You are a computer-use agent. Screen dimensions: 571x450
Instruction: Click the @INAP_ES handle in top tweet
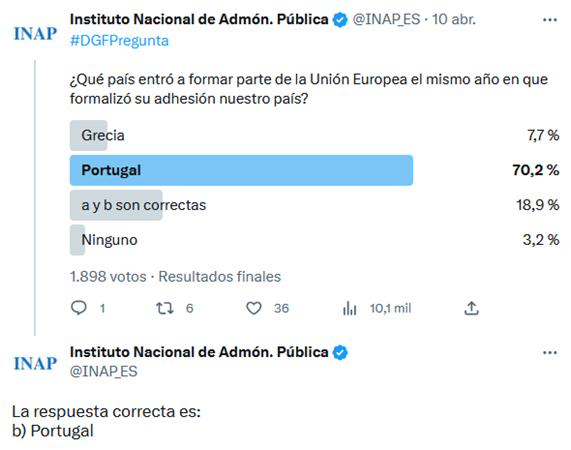386,19
